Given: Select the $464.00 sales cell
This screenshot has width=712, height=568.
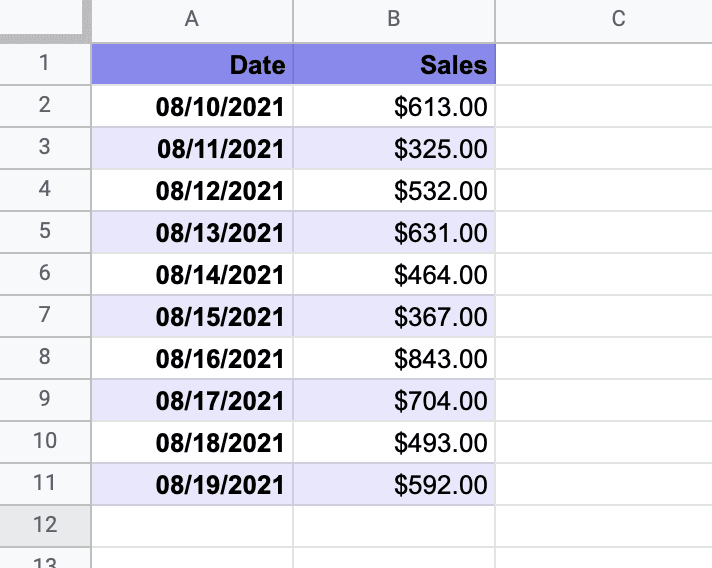Looking at the screenshot, I should click(394, 274).
